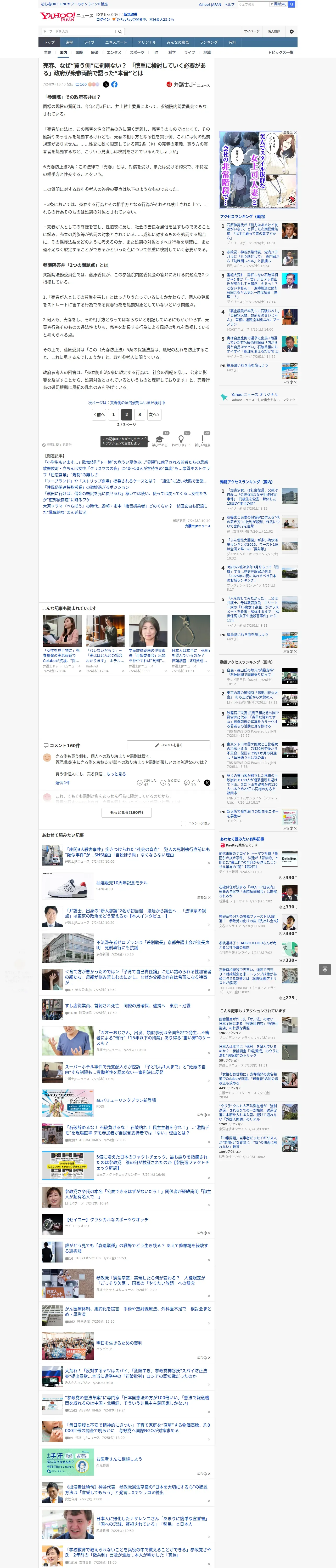Viewport: 336px width, 1568px height.
Task: Open the noose image related article thumbnail
Action: (x=191, y=631)
